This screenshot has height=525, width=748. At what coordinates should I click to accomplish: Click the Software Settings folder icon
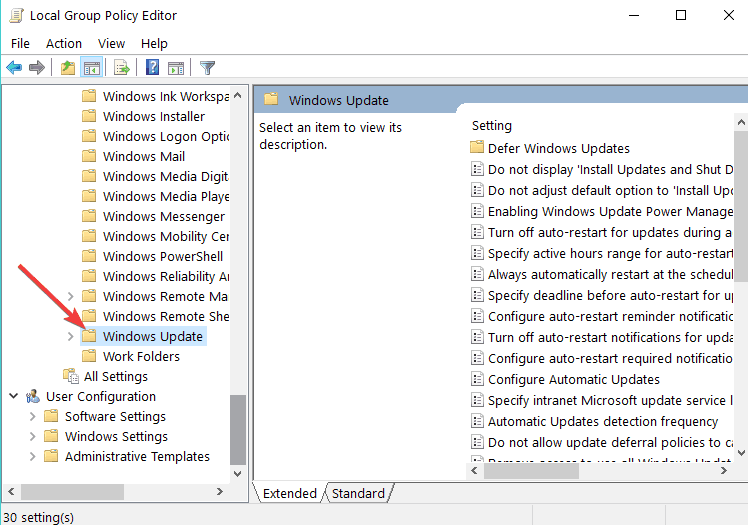[51, 416]
